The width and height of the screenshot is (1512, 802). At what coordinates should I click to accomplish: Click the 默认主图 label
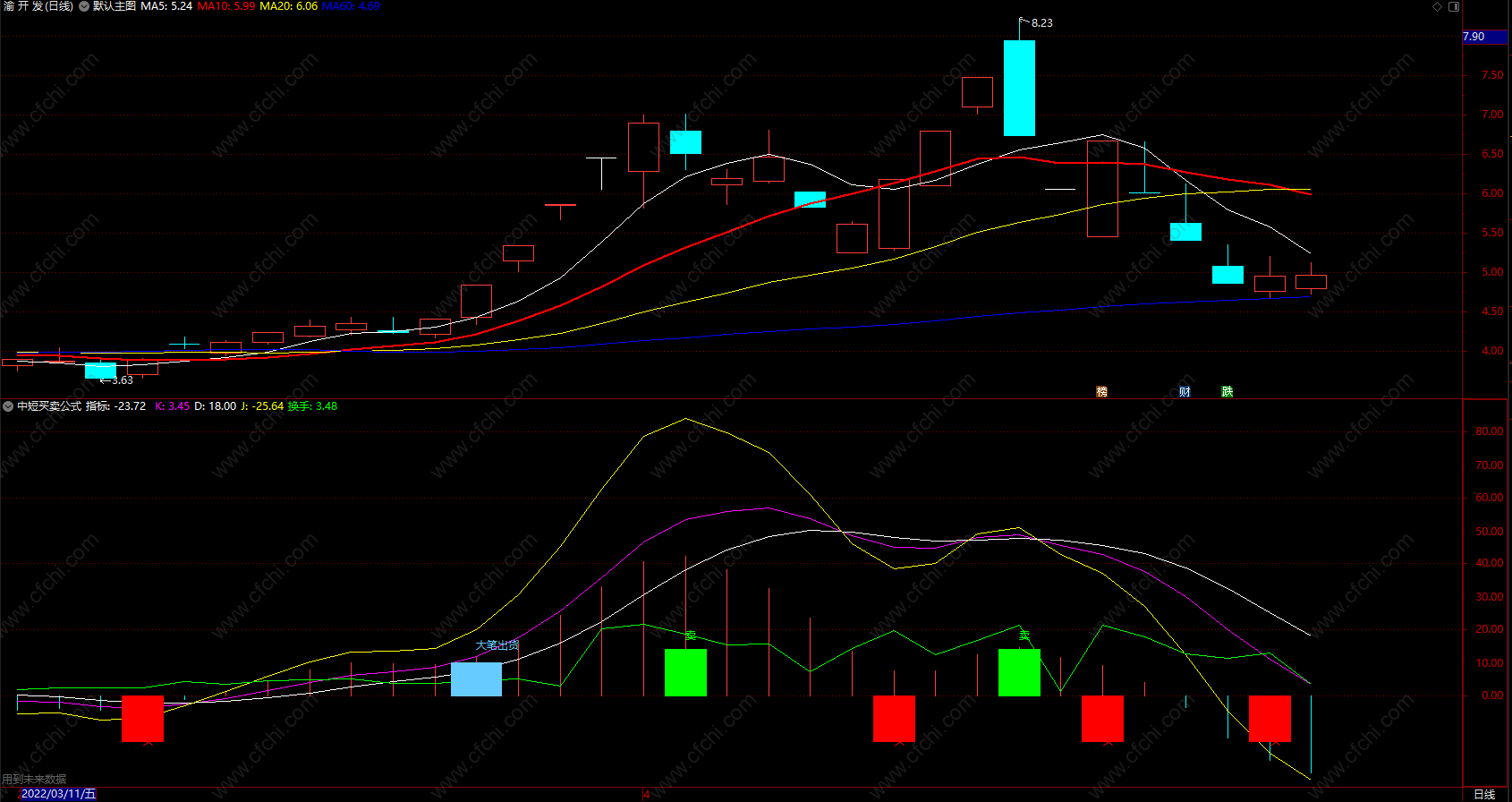pyautogui.click(x=115, y=6)
